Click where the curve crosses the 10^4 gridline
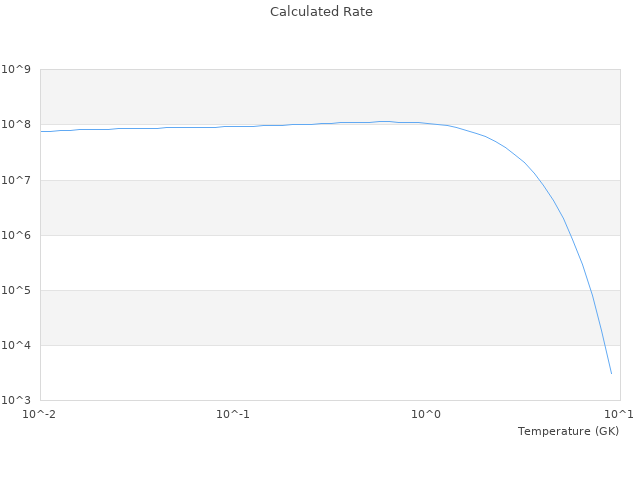Screen dimensions: 640x480 pyautogui.click(x=602, y=345)
